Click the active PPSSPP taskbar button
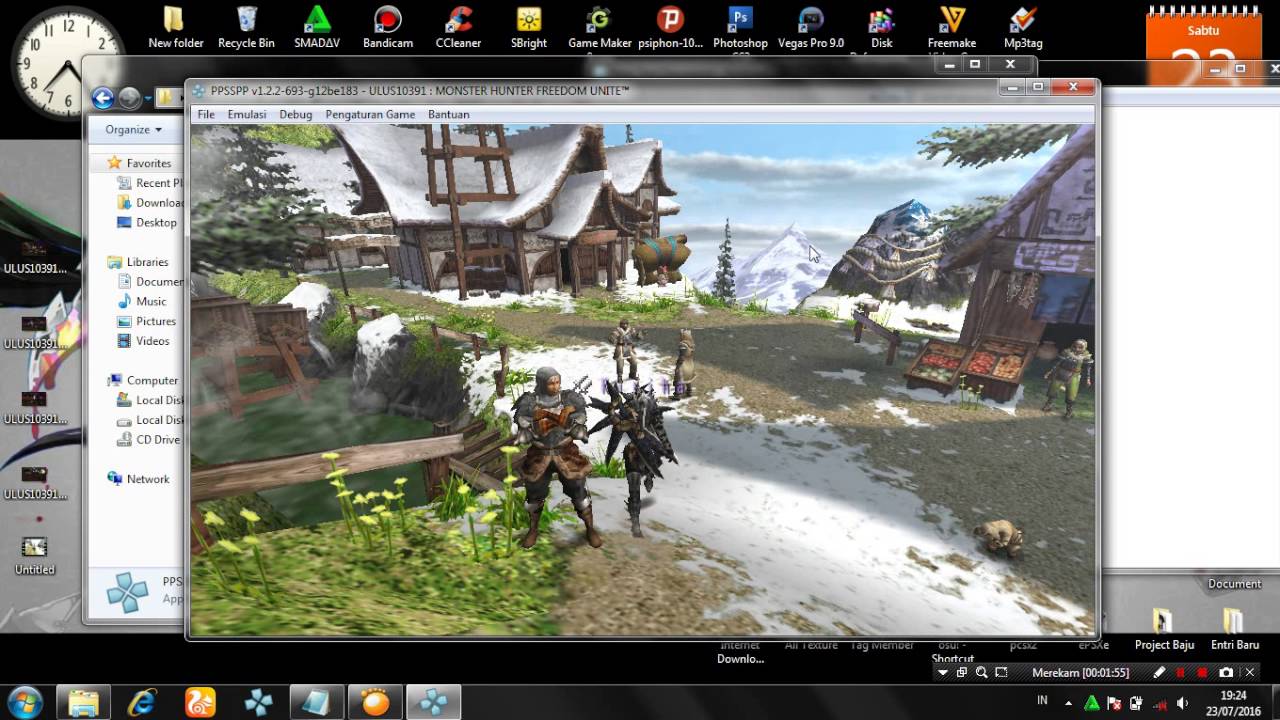This screenshot has height=720, width=1280. [433, 702]
